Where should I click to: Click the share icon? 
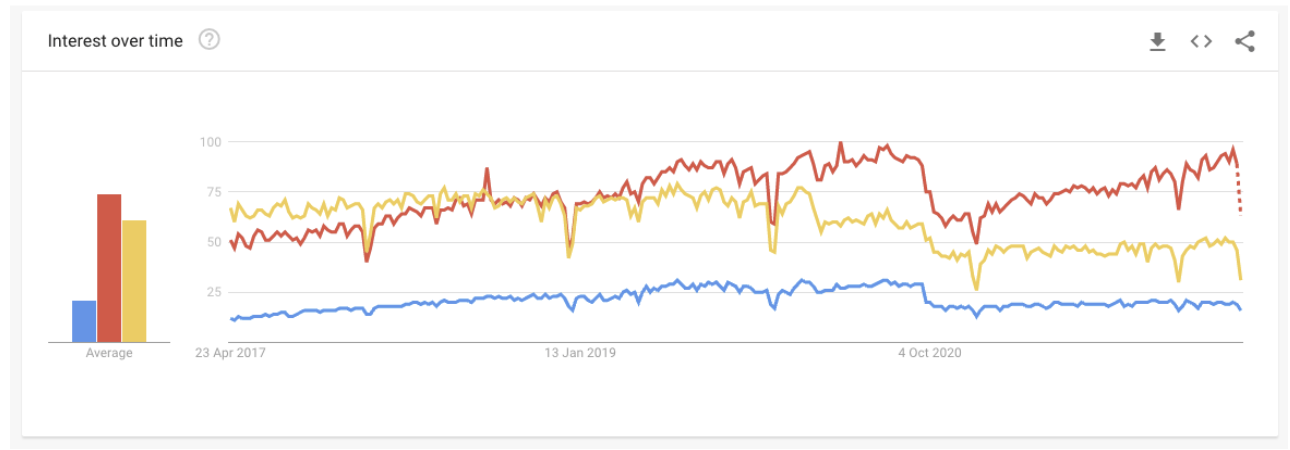coord(1245,41)
